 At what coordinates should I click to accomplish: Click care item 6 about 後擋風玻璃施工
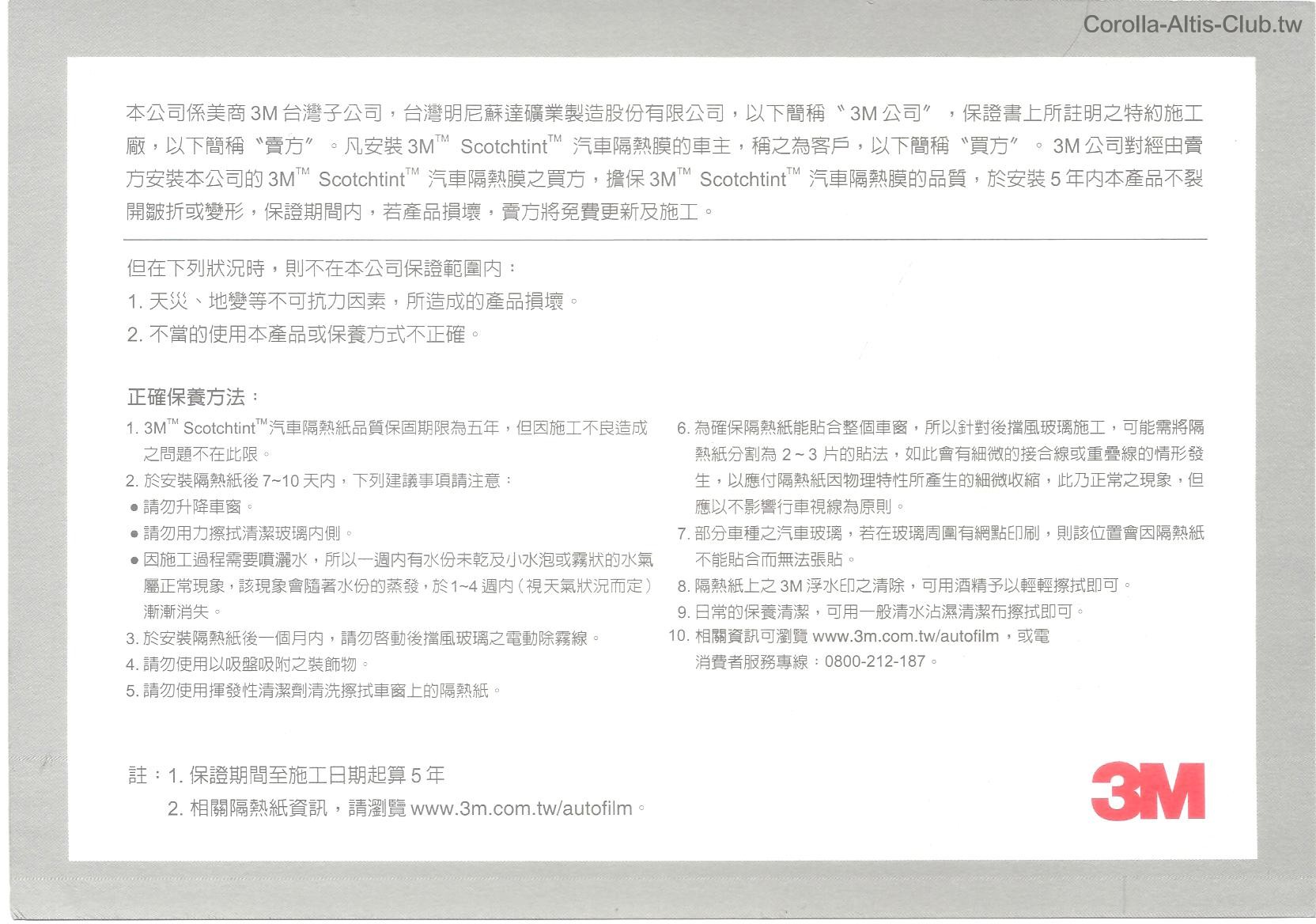click(940, 467)
